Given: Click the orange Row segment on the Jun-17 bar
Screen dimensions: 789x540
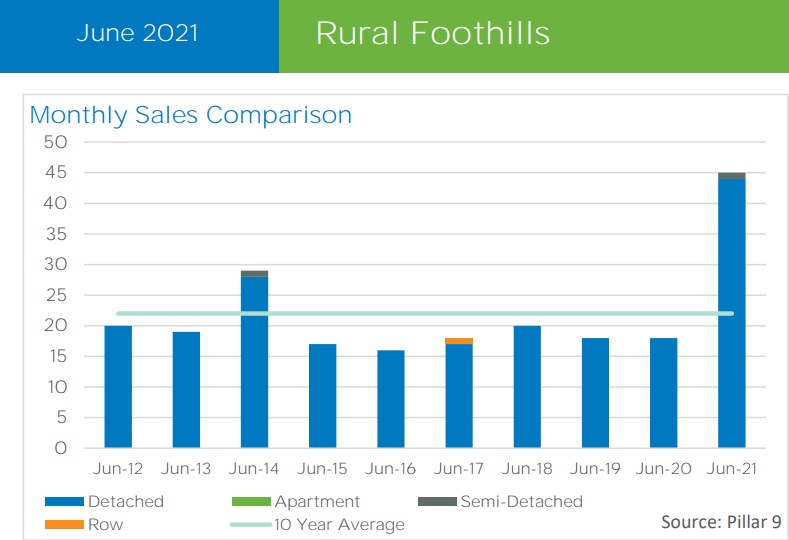Looking at the screenshot, I should [459, 341].
